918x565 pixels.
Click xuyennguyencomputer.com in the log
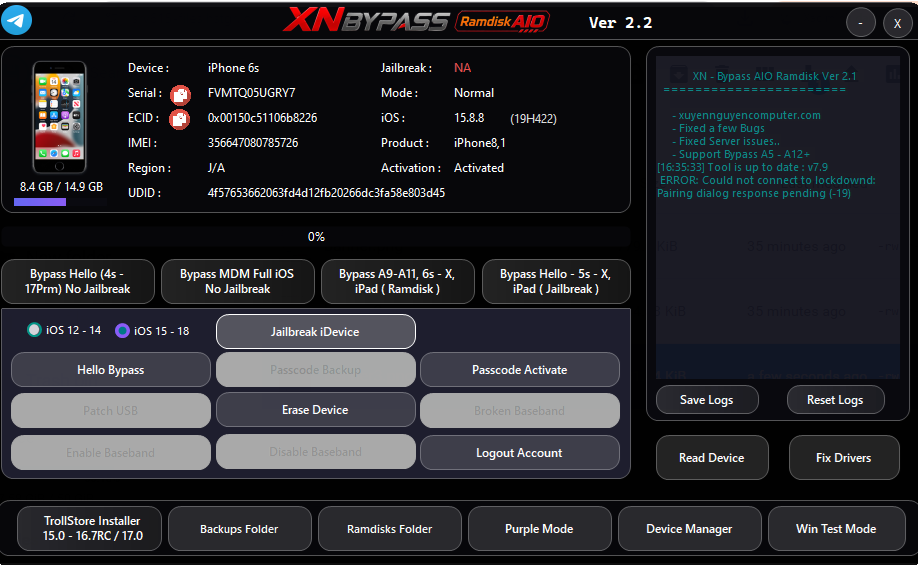click(749, 115)
